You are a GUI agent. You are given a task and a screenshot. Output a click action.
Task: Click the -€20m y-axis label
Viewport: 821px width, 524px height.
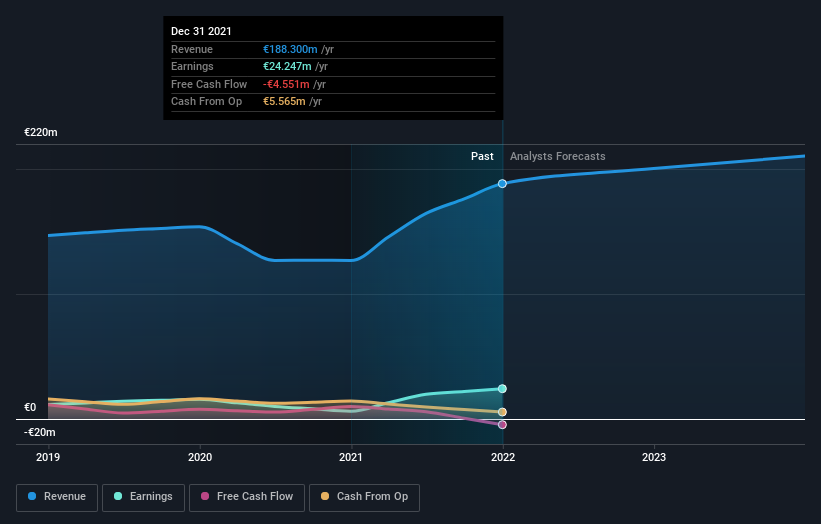(x=40, y=432)
